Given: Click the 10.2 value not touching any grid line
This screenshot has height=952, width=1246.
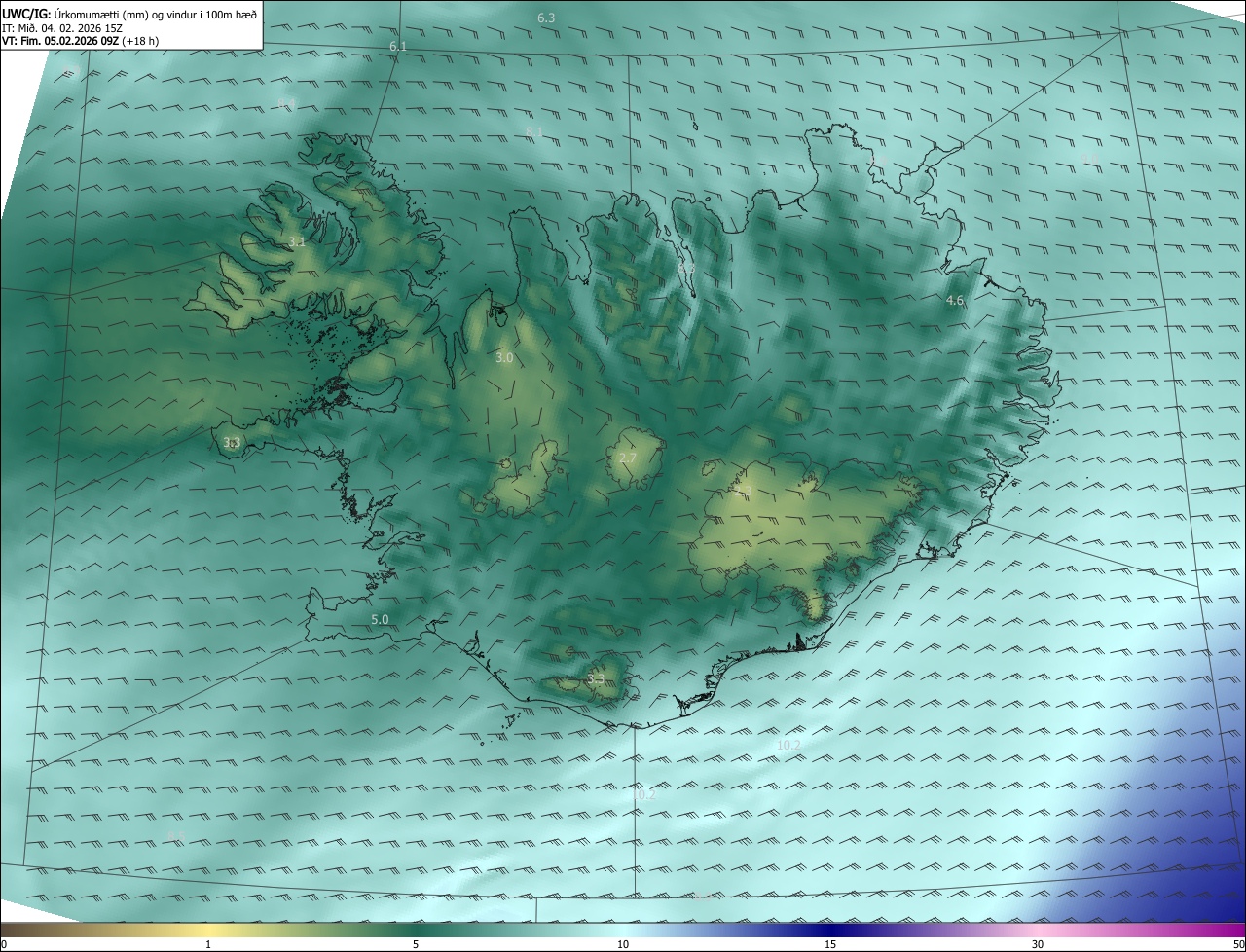Looking at the screenshot, I should [x=788, y=746].
